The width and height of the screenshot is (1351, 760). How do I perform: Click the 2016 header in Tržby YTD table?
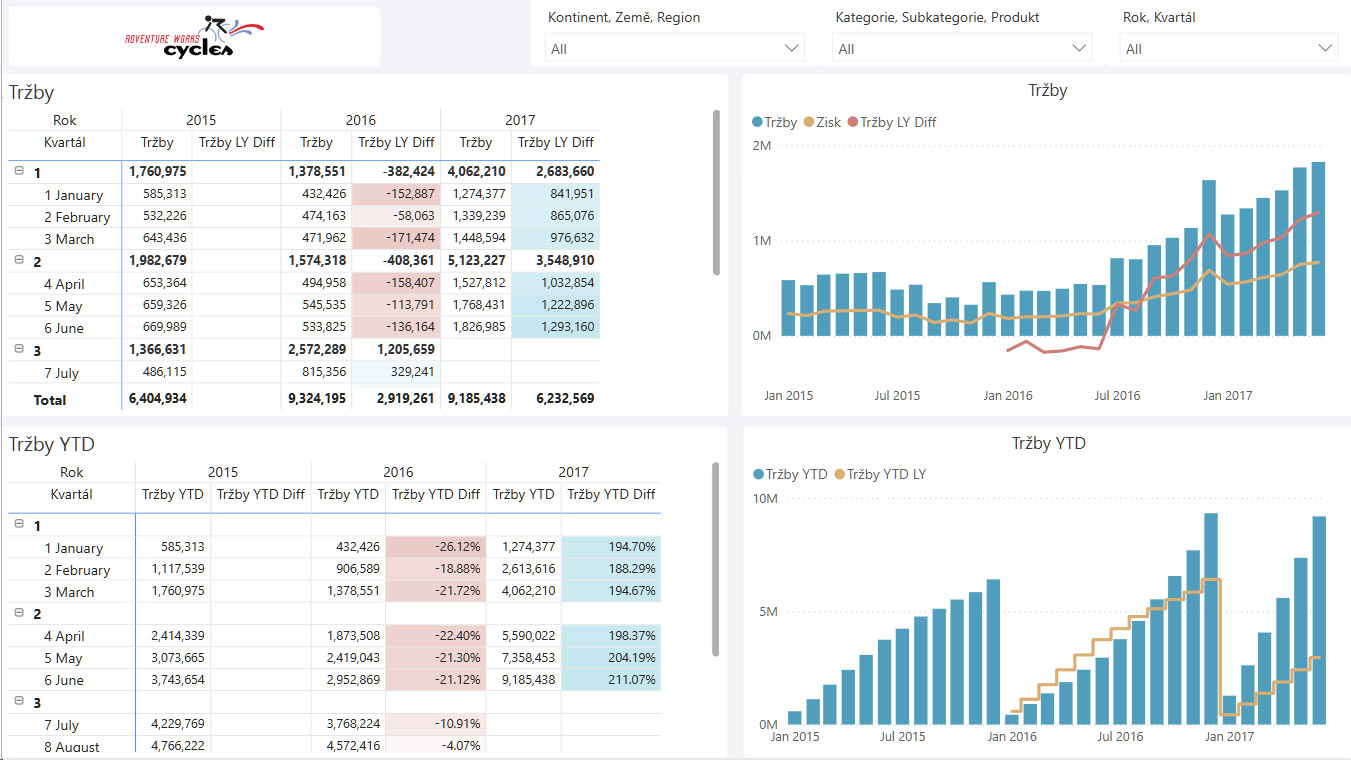pos(398,472)
